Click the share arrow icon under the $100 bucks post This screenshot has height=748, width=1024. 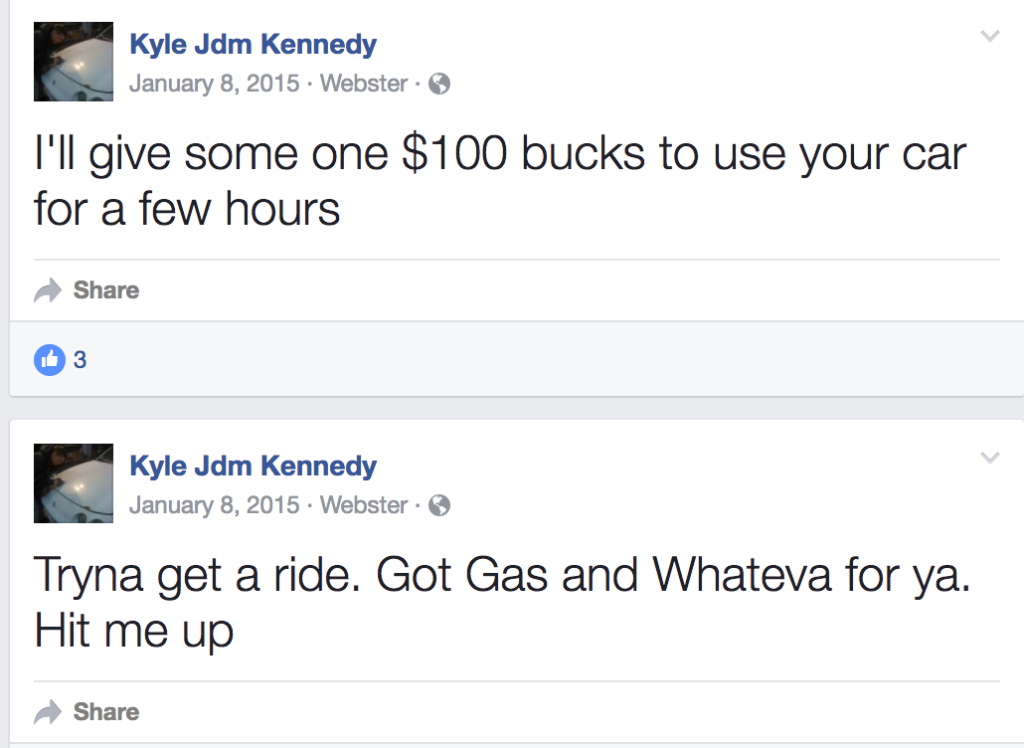(x=47, y=291)
